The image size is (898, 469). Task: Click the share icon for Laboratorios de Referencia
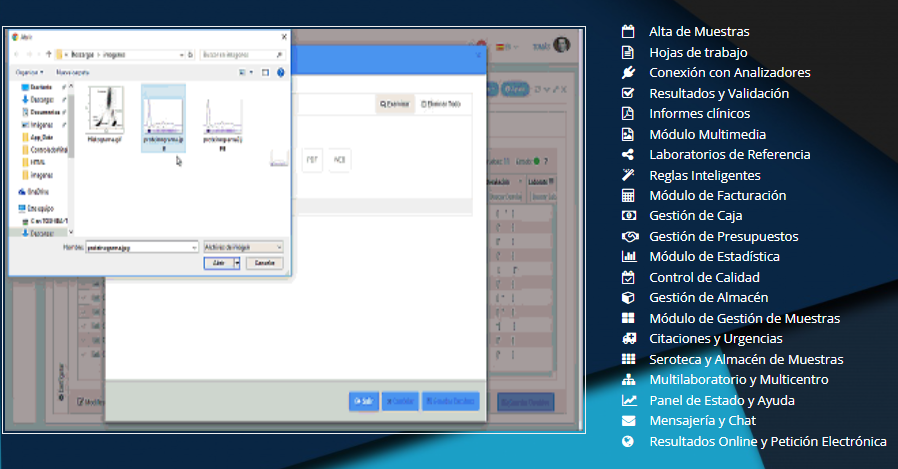628,155
